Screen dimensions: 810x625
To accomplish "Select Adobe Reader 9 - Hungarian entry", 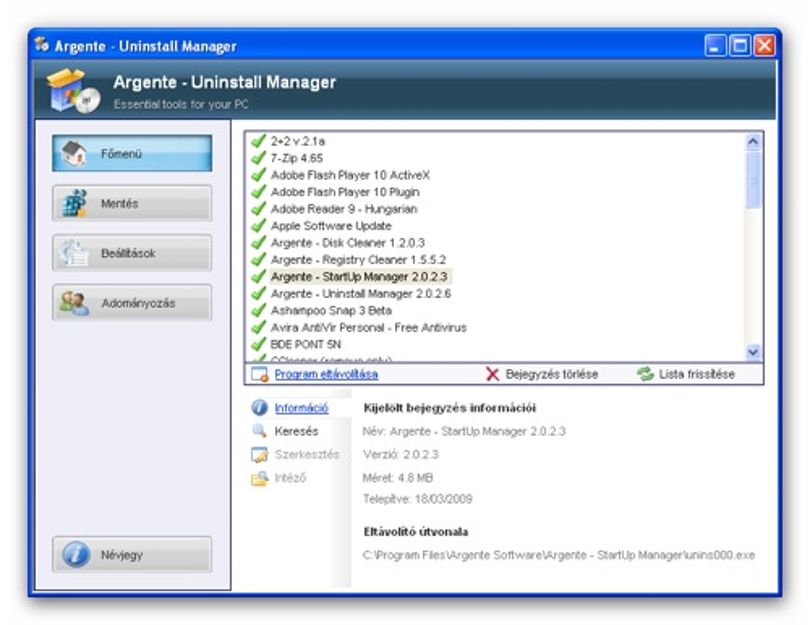I will [344, 209].
